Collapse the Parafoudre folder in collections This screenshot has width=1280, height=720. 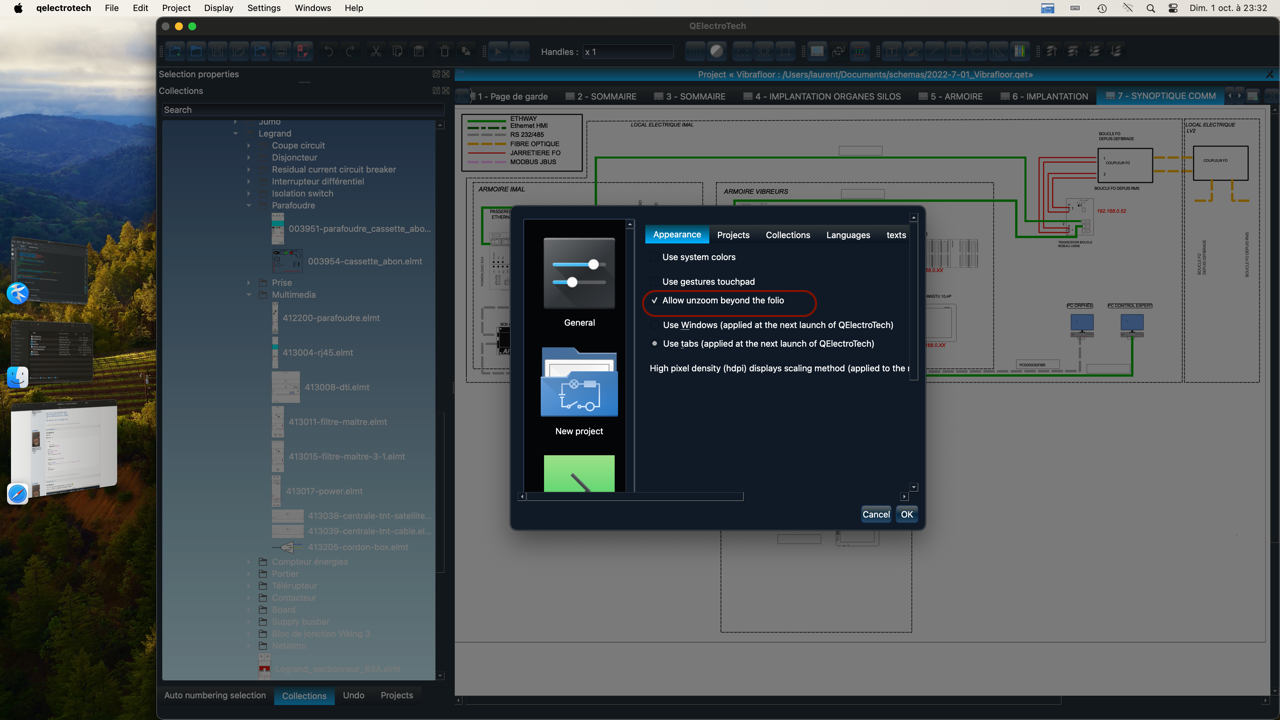[x=249, y=206]
